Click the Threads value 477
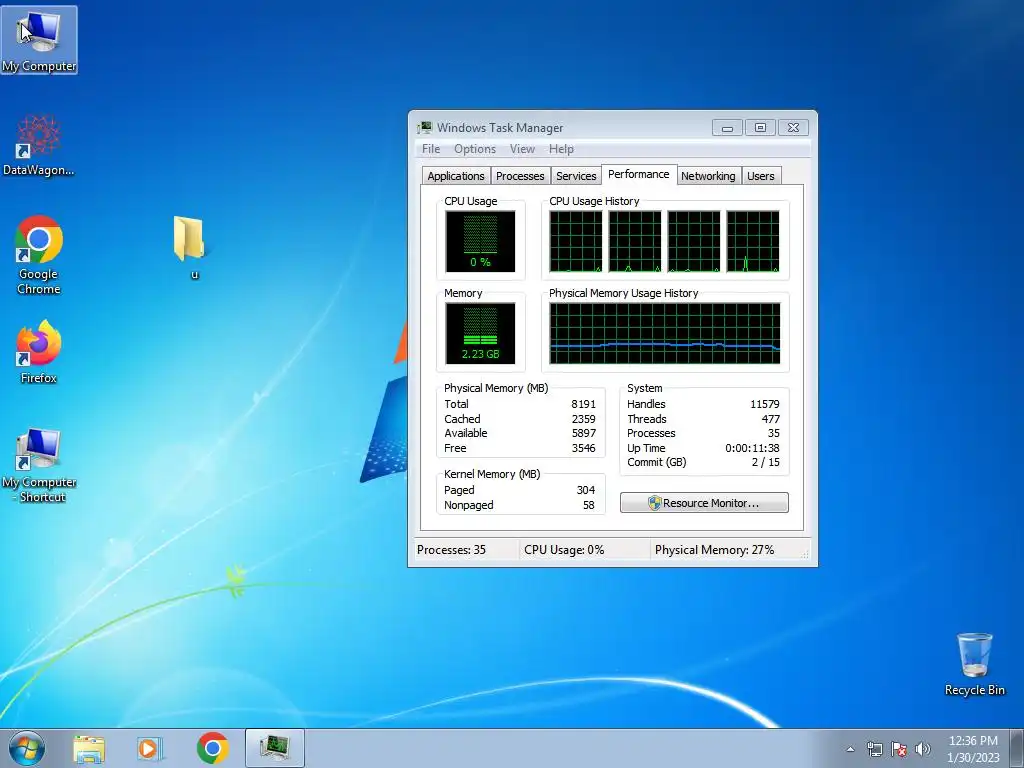 [x=771, y=419]
